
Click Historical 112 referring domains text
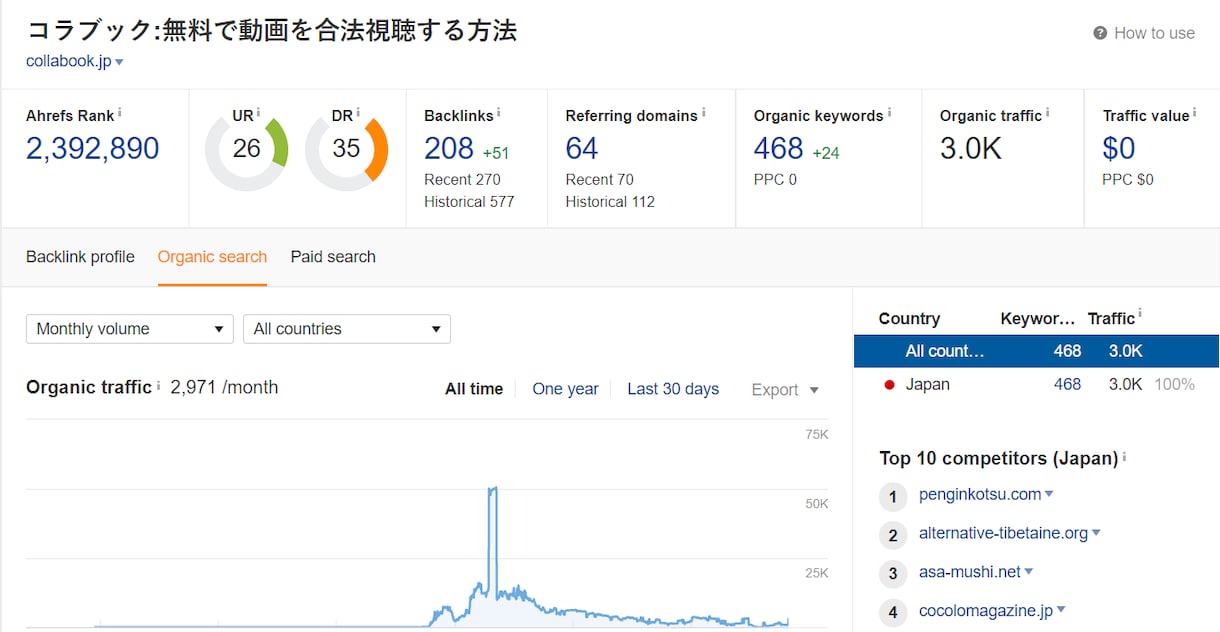tap(610, 202)
